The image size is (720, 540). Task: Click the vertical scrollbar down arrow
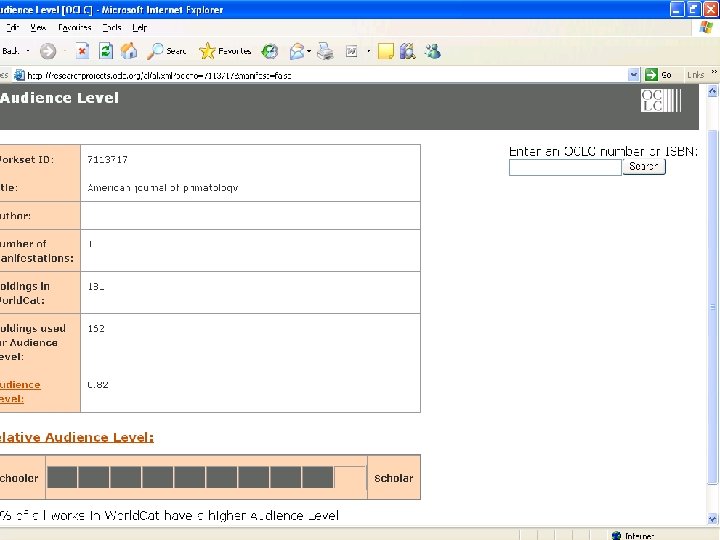pyautogui.click(x=712, y=519)
